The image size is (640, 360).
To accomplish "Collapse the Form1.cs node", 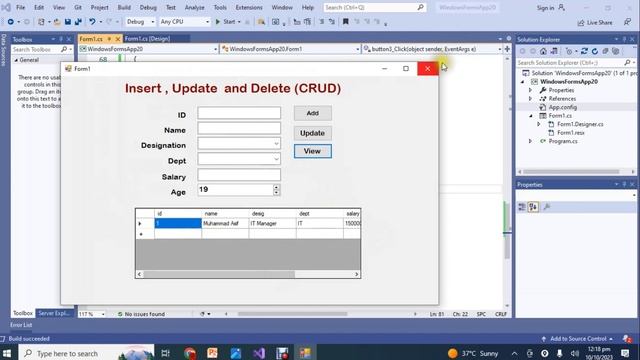I will click(531, 116).
